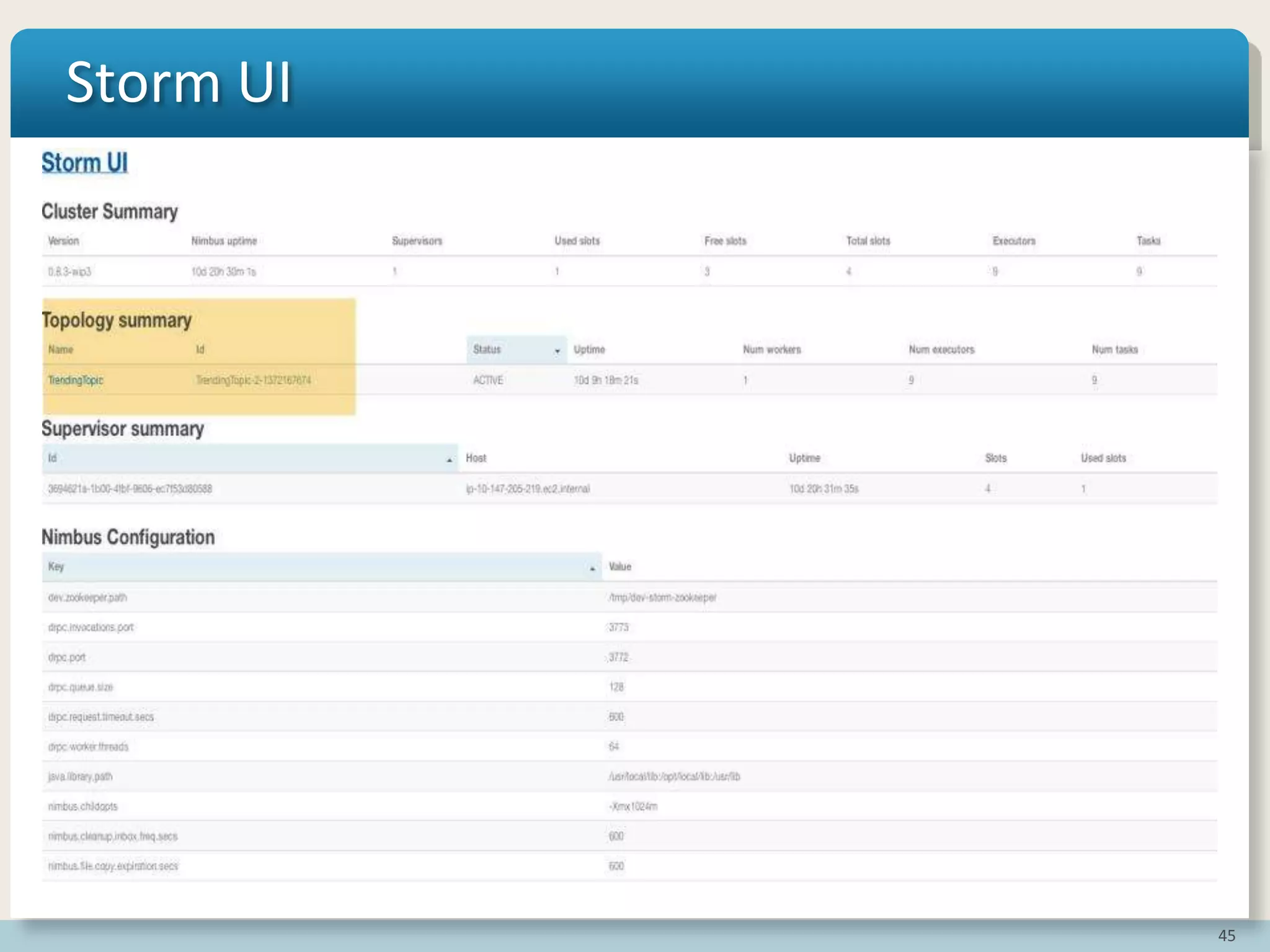Sort topologies by Uptime column header
Screen dimensions: 1270x952
pos(588,350)
